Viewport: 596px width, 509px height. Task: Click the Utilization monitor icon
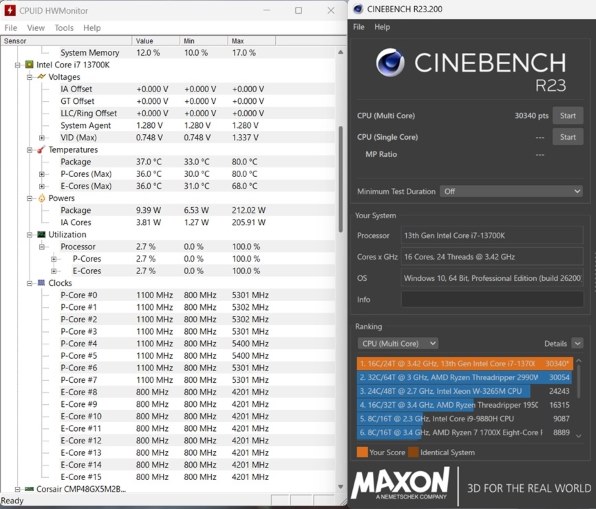pyautogui.click(x=41, y=235)
